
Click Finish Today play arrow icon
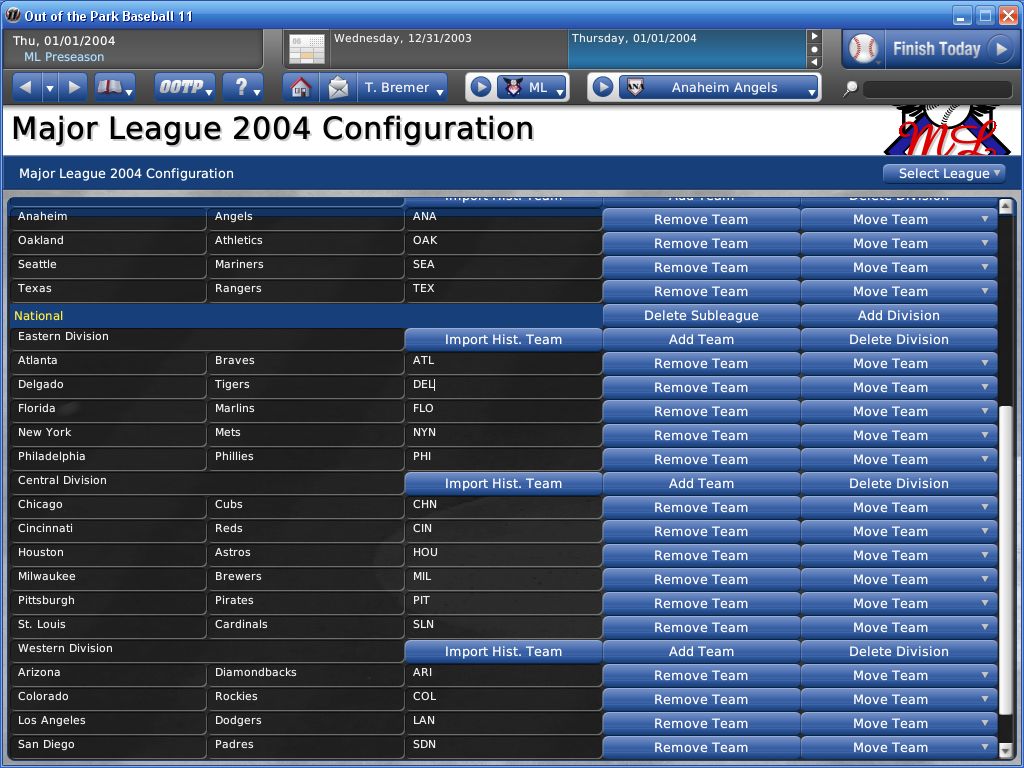coord(1000,49)
